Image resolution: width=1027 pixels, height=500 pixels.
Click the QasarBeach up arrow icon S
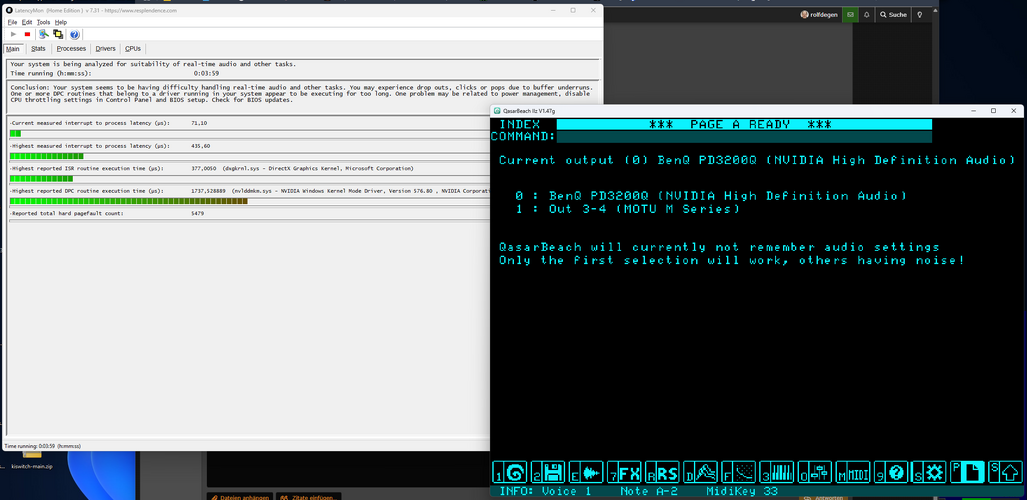(1005, 472)
